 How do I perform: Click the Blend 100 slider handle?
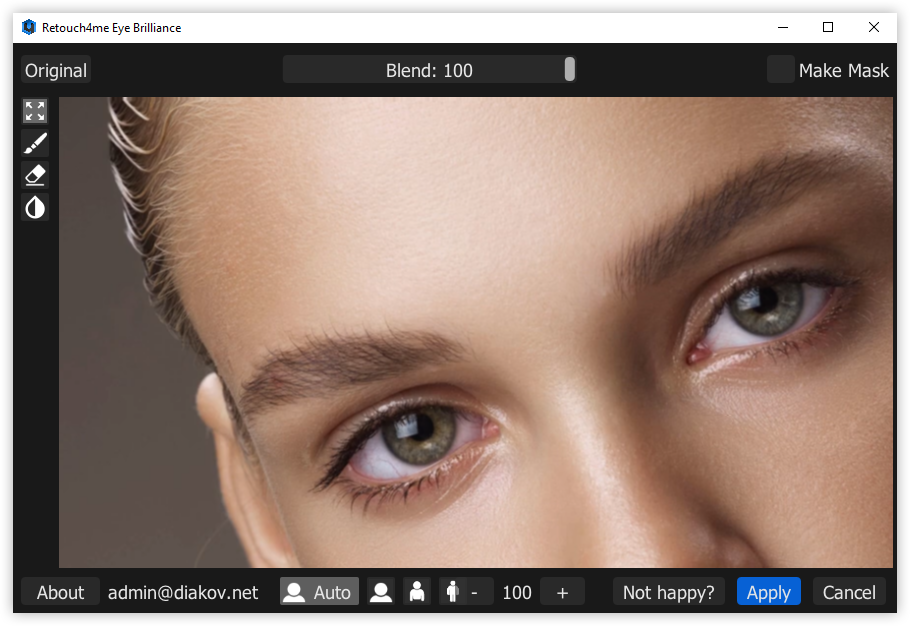coord(569,69)
